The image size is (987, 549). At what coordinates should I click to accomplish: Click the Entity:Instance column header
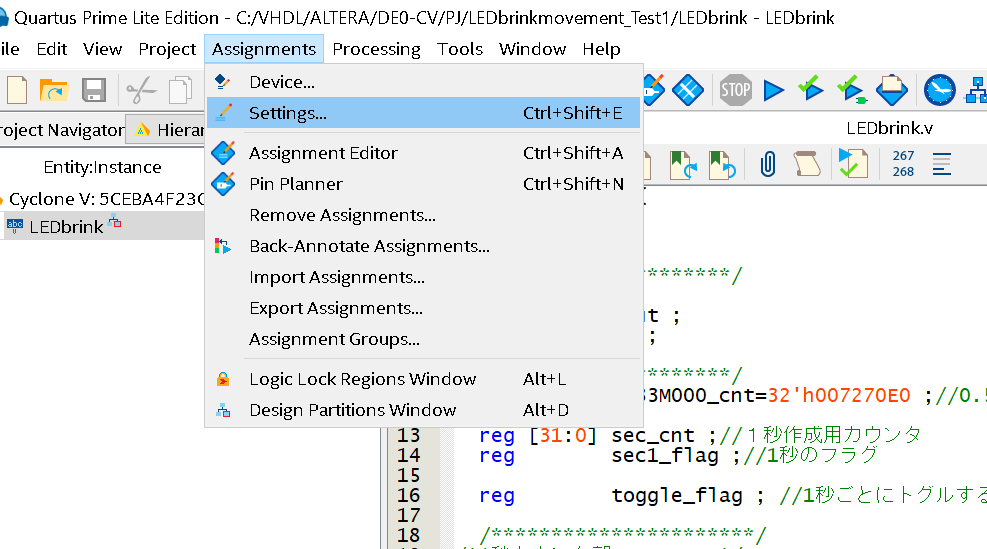click(x=102, y=167)
